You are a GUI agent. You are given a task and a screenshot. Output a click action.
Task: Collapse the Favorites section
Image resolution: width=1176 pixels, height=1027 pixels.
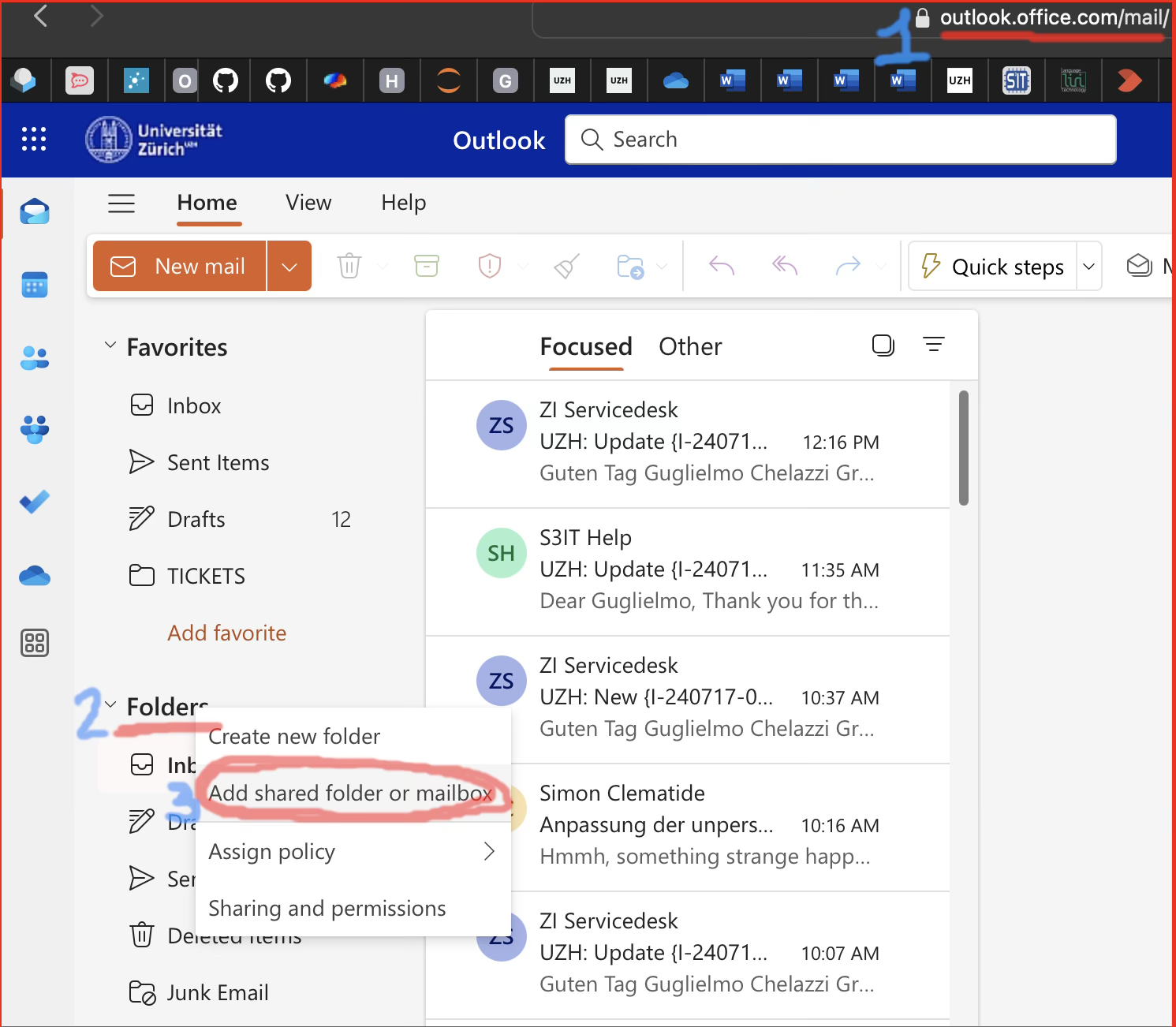point(110,345)
